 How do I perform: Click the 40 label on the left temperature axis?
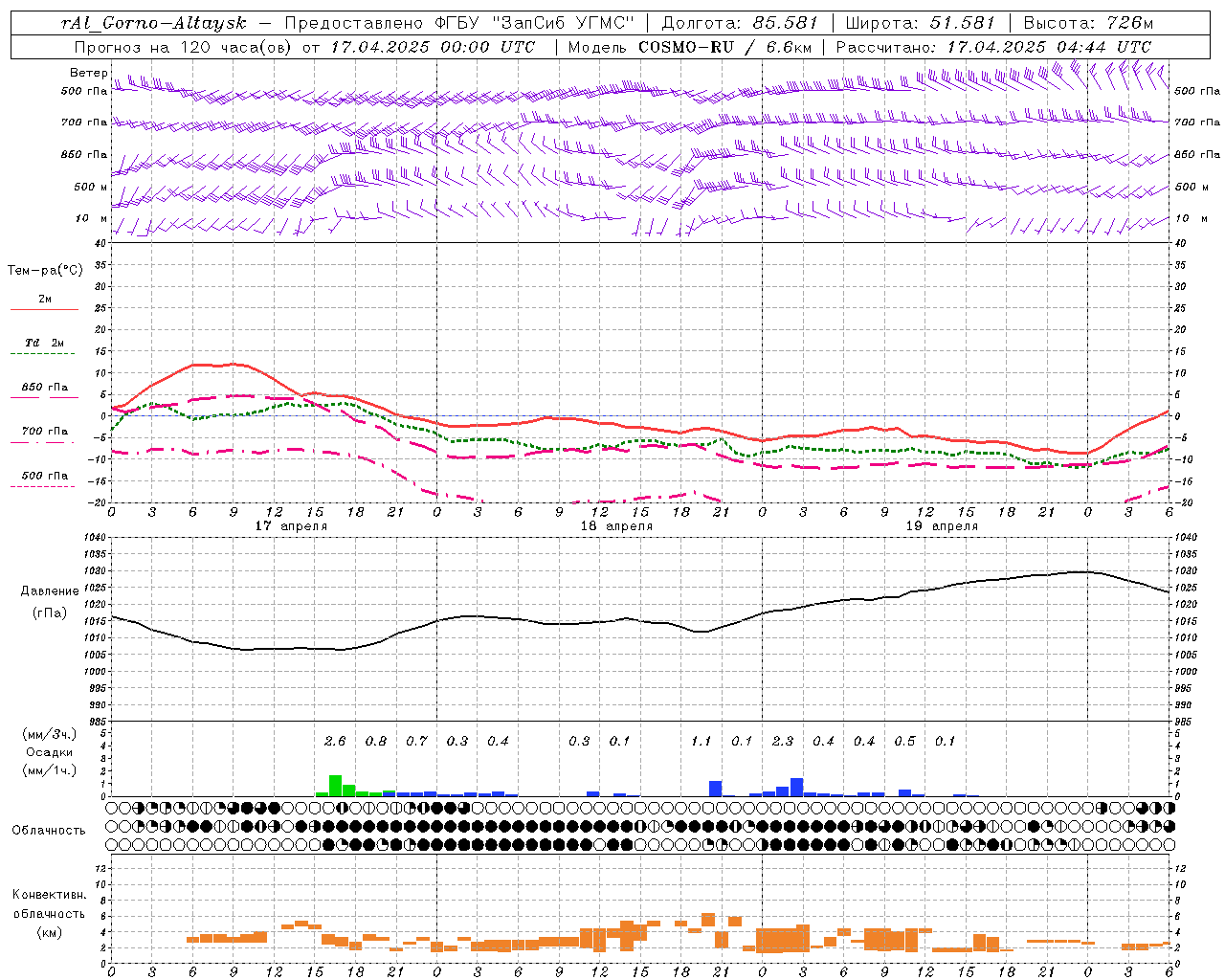(x=100, y=243)
